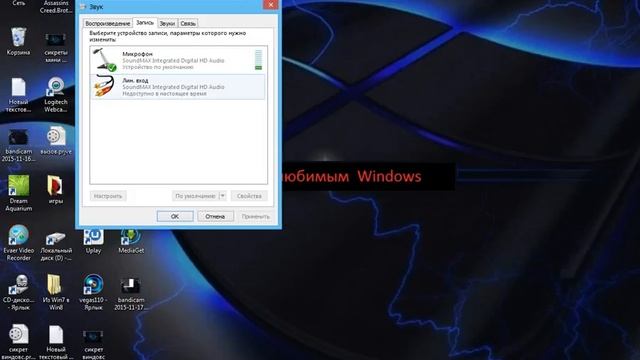Click the Отмена button
The image size is (640, 360).
[x=215, y=216]
